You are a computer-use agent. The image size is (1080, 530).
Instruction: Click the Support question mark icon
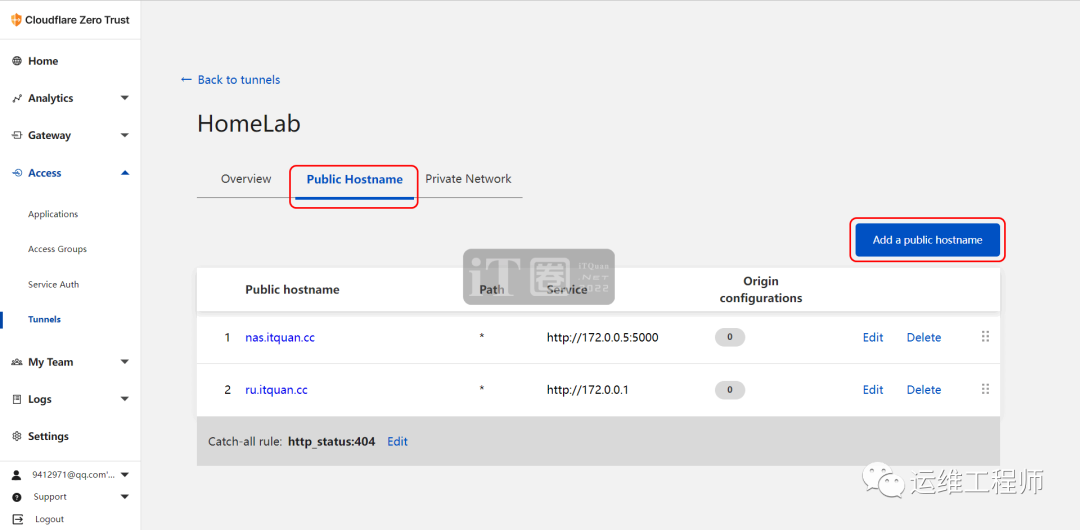tap(17, 497)
